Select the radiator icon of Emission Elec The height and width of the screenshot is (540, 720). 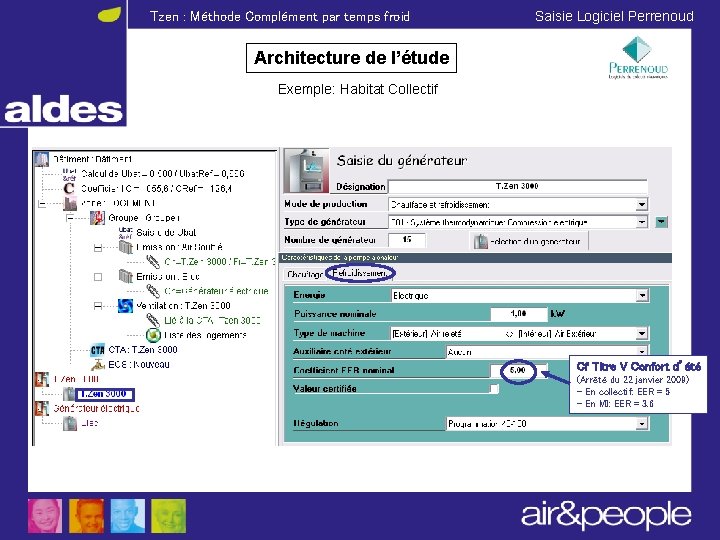(125, 276)
